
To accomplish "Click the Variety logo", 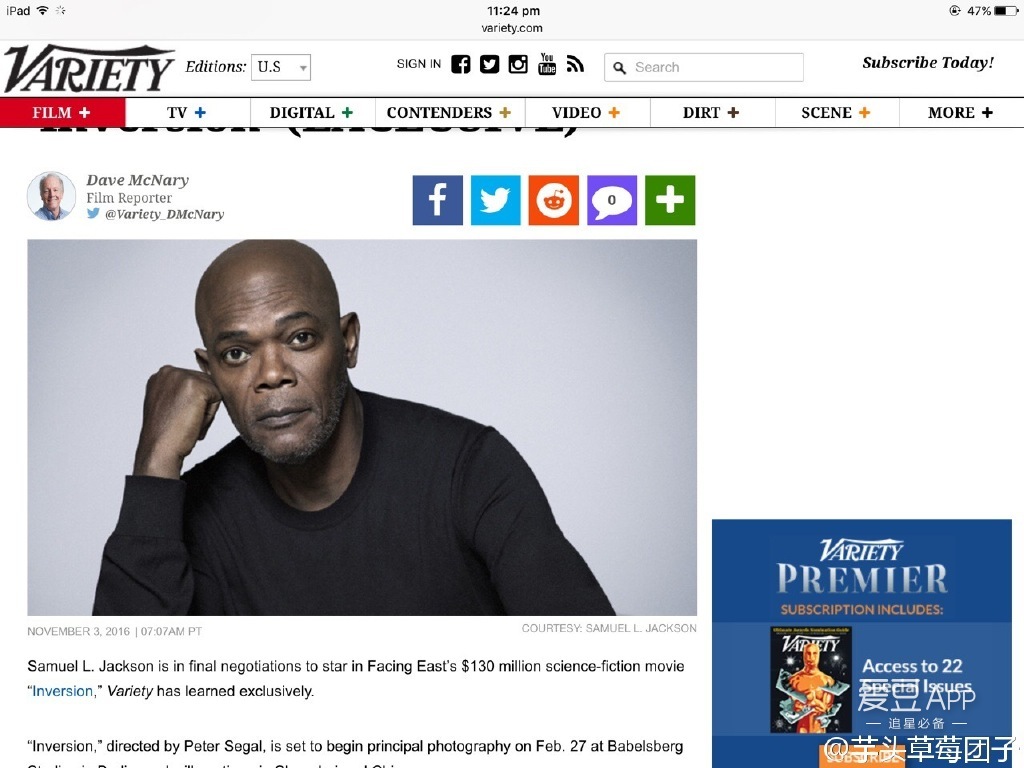I will point(89,69).
